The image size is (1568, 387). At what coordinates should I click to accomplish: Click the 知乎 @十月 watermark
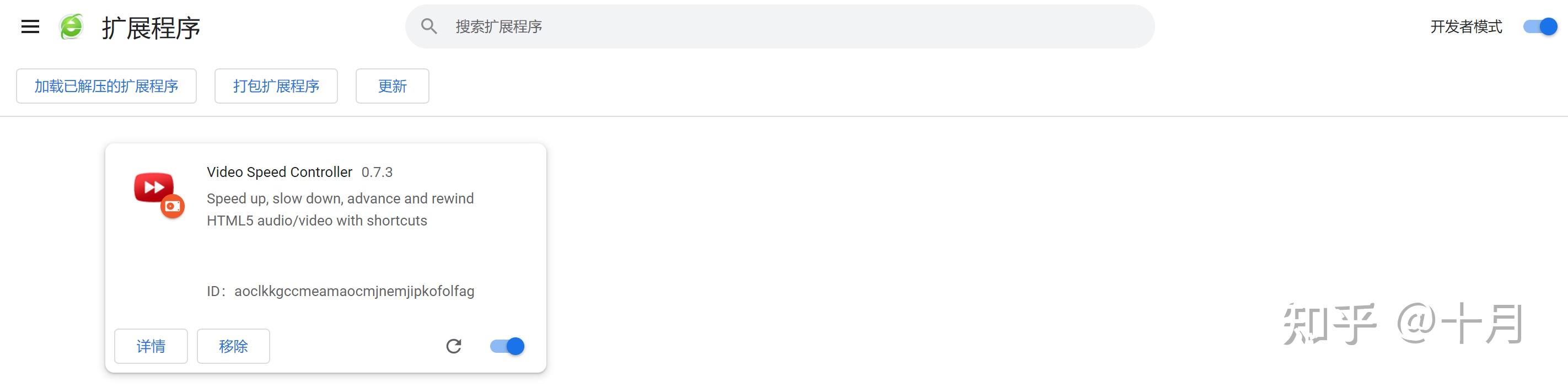pos(1403,324)
